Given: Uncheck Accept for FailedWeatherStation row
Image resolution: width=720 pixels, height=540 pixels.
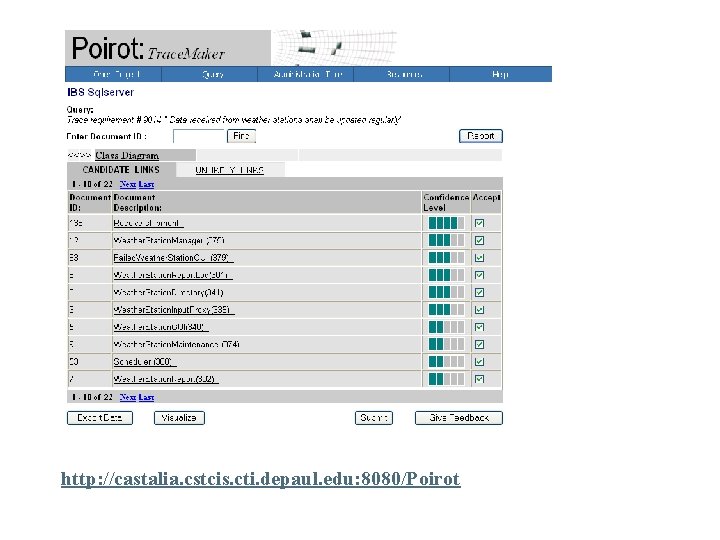Looking at the screenshot, I should point(479,258).
